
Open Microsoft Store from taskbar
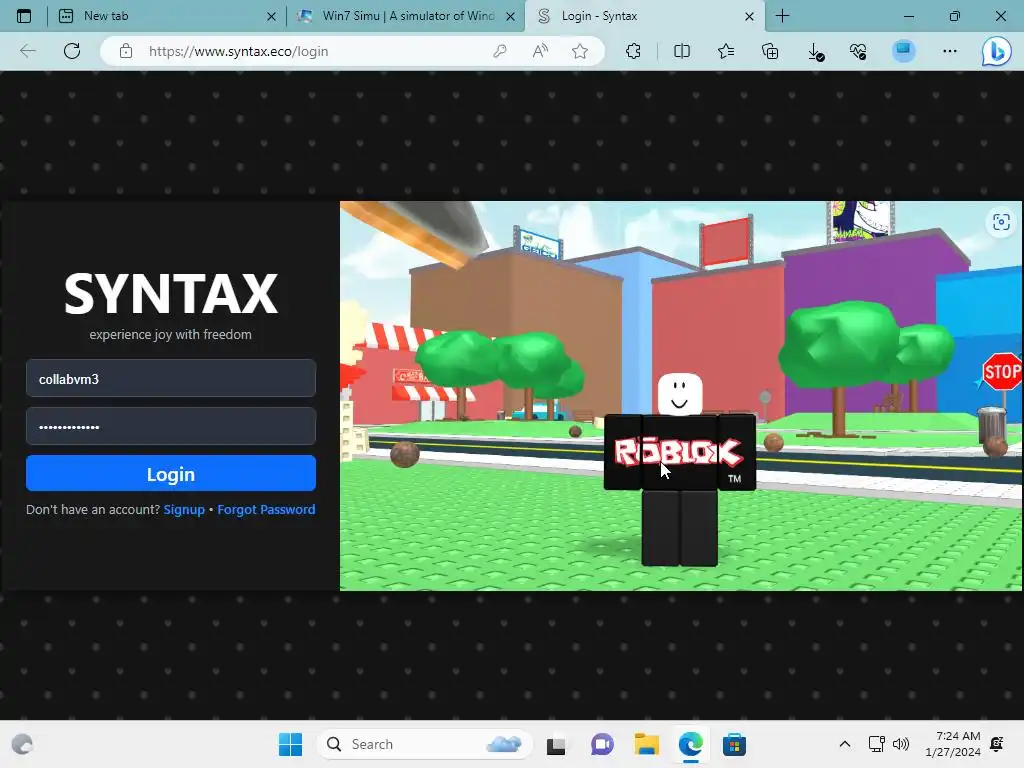point(735,744)
